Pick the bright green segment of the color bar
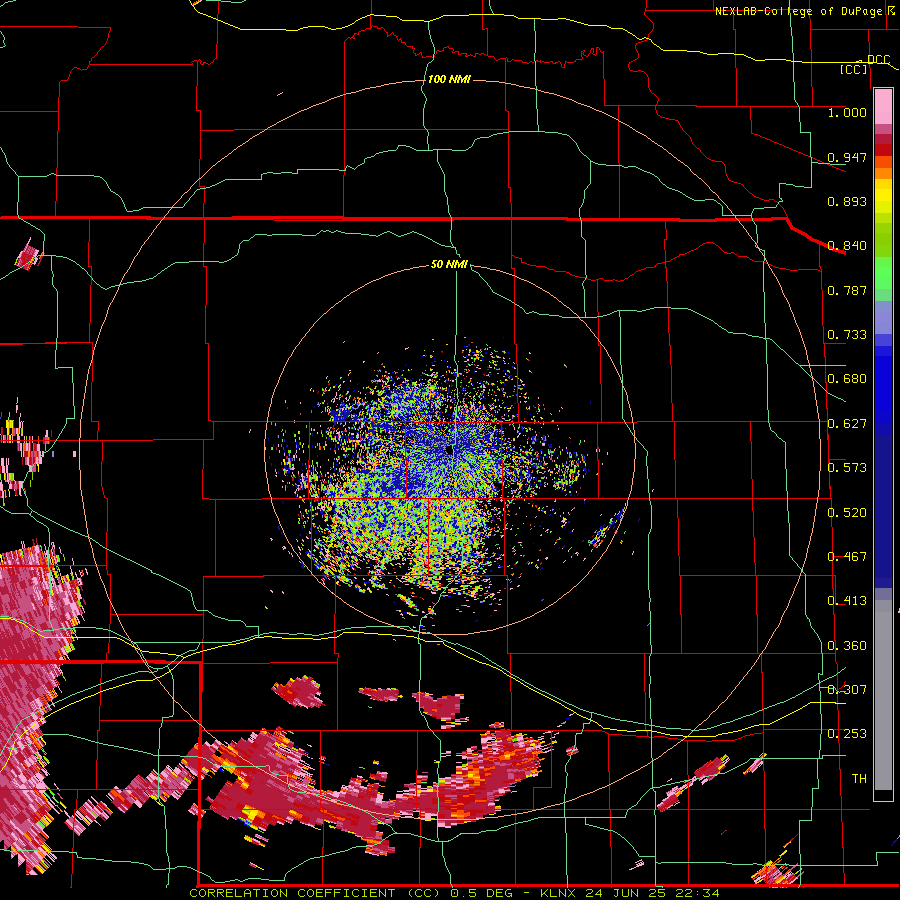This screenshot has height=900, width=900. click(x=883, y=273)
